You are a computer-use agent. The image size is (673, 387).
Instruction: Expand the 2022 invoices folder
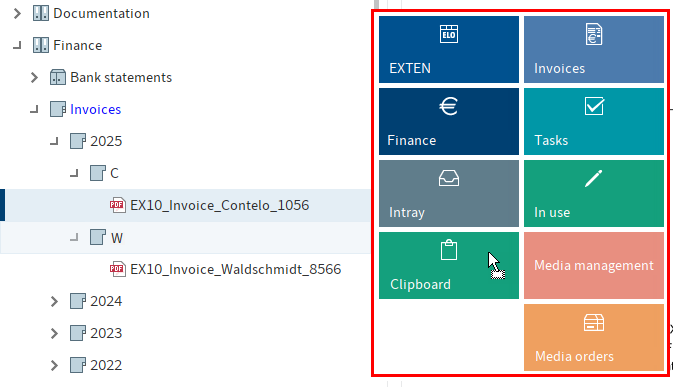54,365
